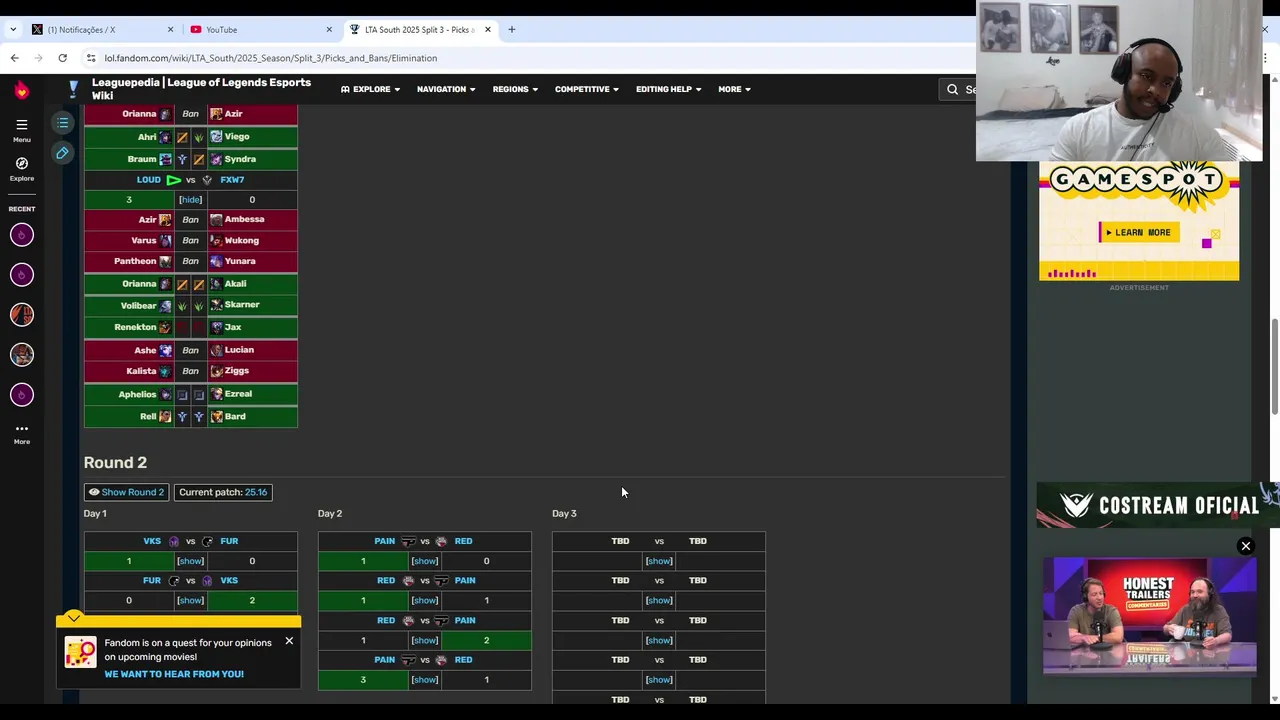Close the Honest Trailers floating video
The width and height of the screenshot is (1280, 720).
(x=1246, y=546)
